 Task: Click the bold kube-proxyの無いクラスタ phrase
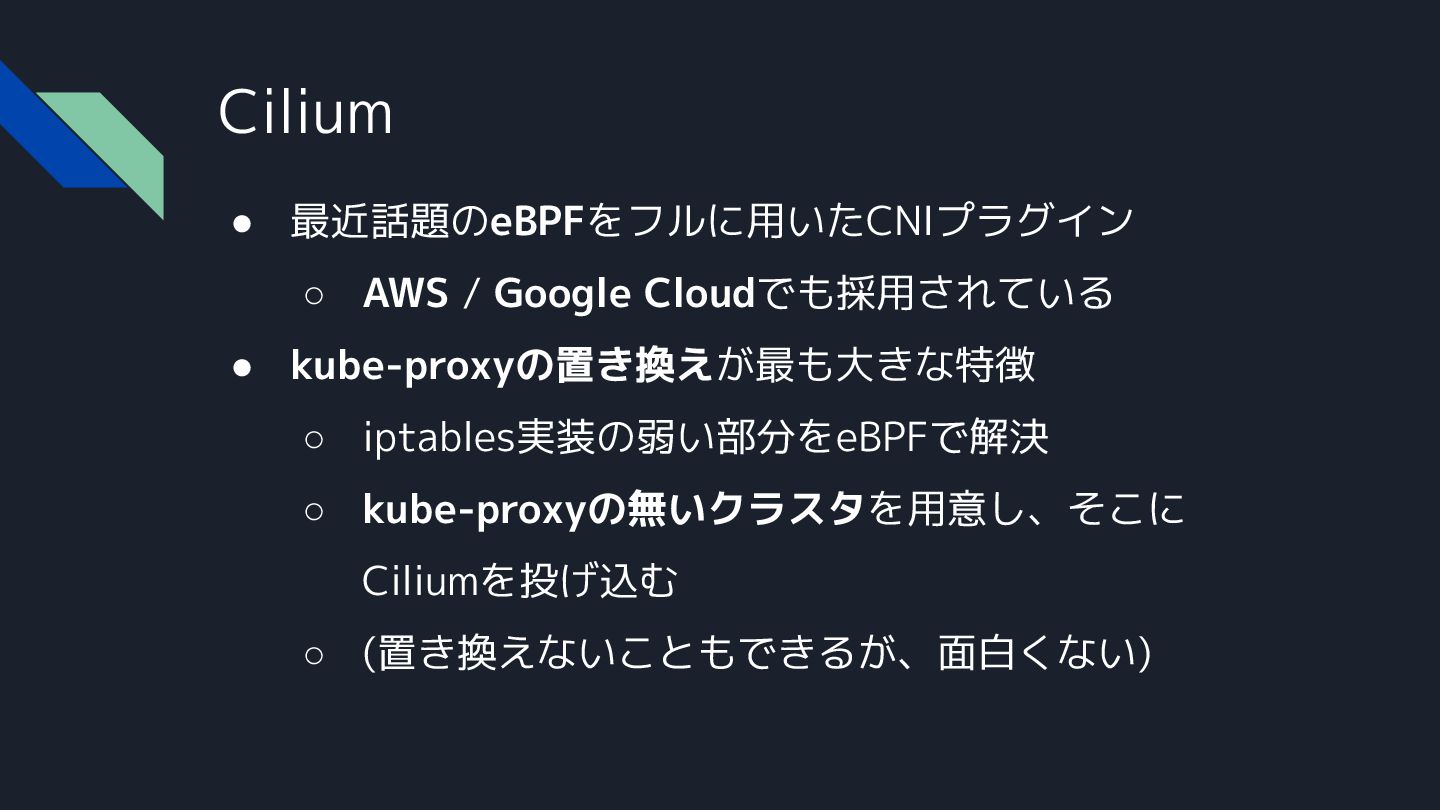[613, 510]
